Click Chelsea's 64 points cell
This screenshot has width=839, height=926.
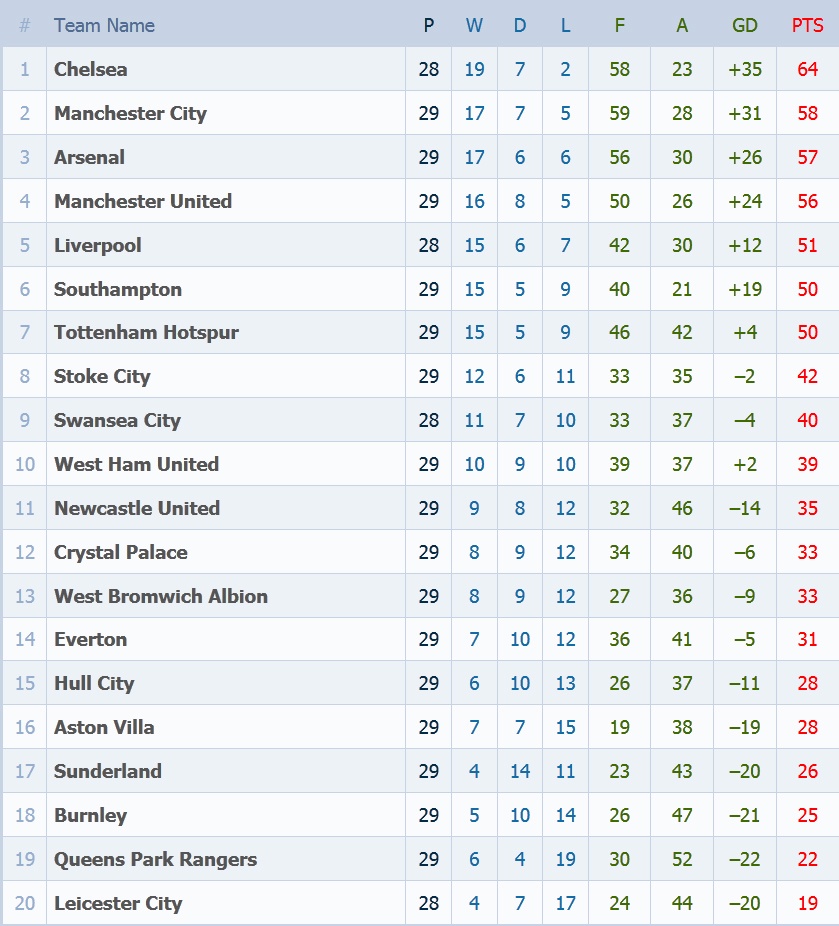pos(807,69)
